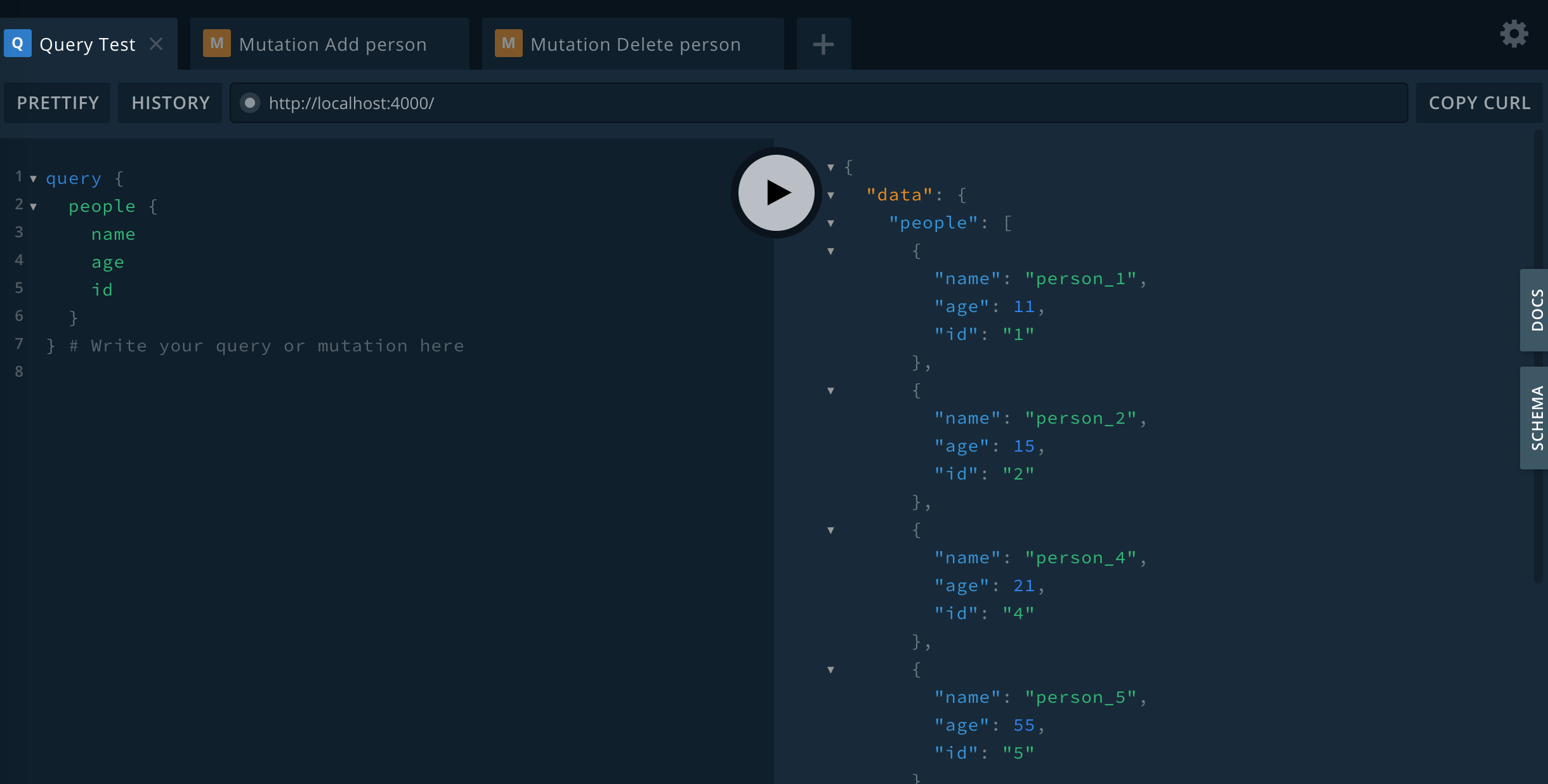The height and width of the screenshot is (784, 1548).
Task: Click the COPY CURL button
Action: (x=1479, y=103)
